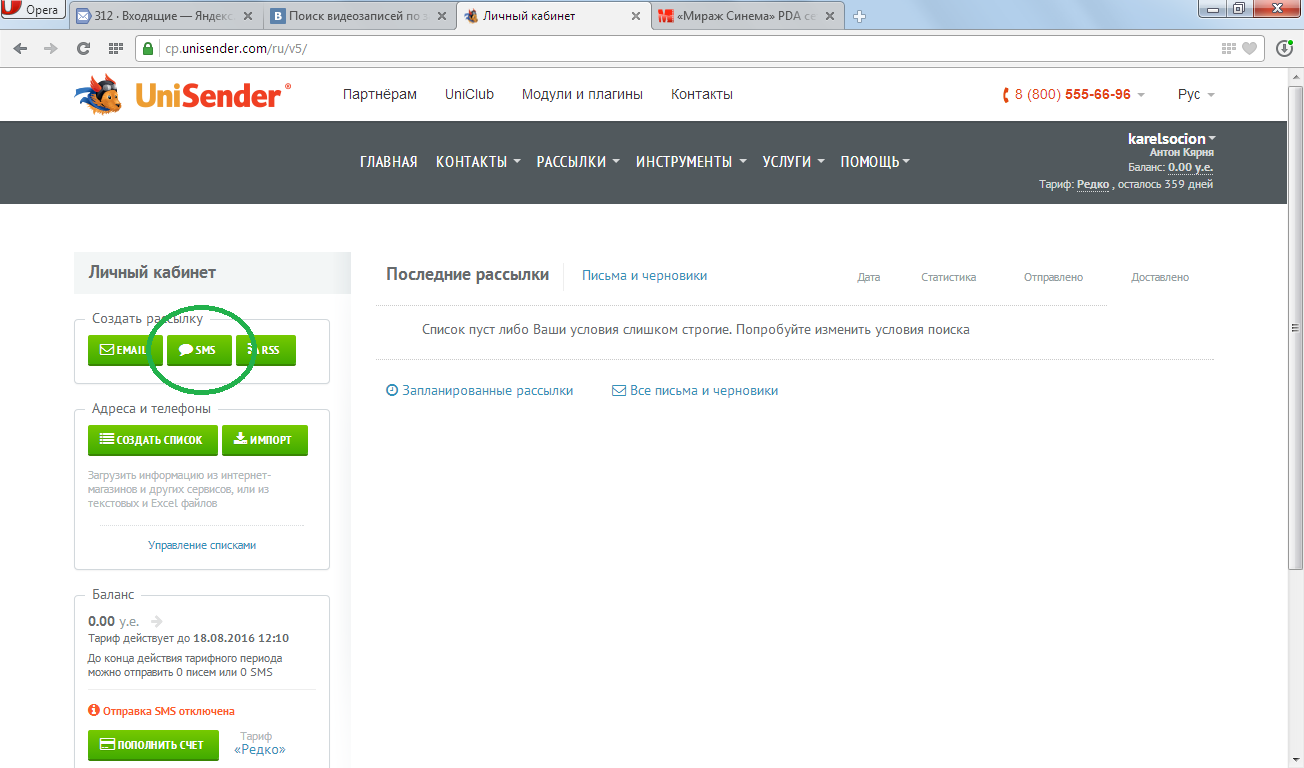Image resolution: width=1304 pixels, height=768 pixels.
Task: Click the Дата column header
Action: (869, 277)
